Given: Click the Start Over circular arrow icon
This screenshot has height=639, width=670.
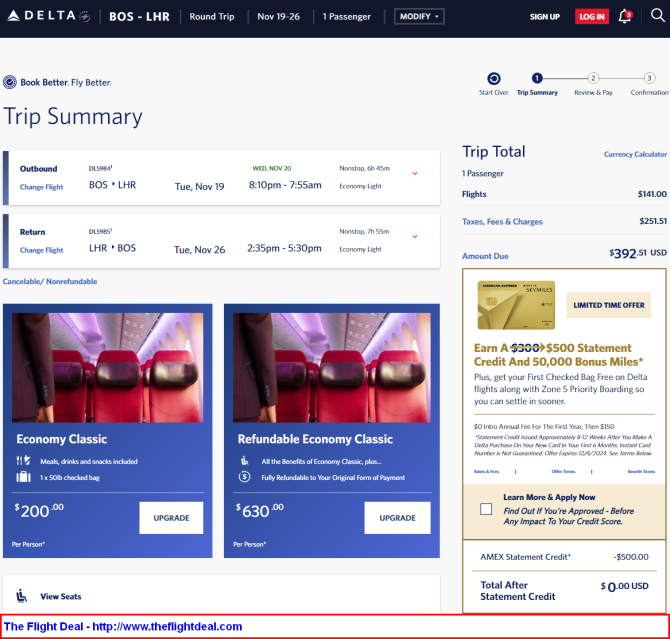Looking at the screenshot, I should click(494, 79).
